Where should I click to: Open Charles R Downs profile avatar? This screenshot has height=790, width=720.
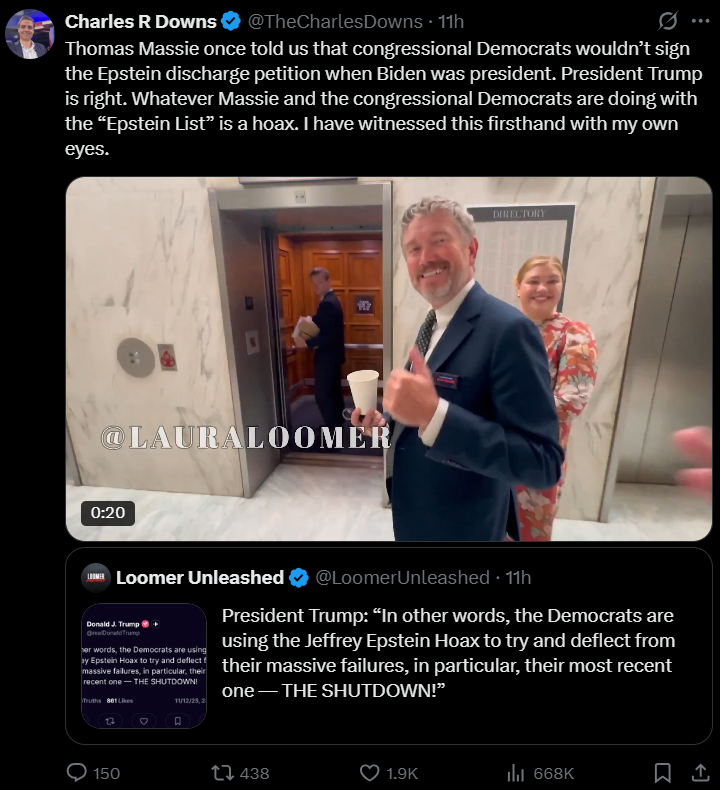coord(29,35)
